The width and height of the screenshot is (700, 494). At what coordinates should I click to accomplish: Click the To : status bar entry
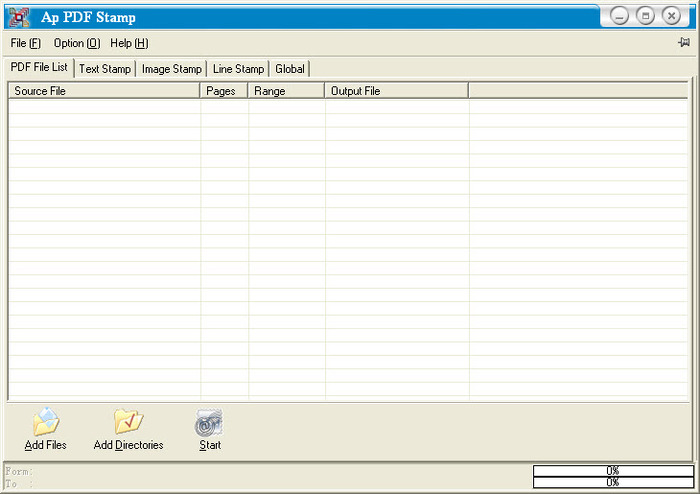19,483
